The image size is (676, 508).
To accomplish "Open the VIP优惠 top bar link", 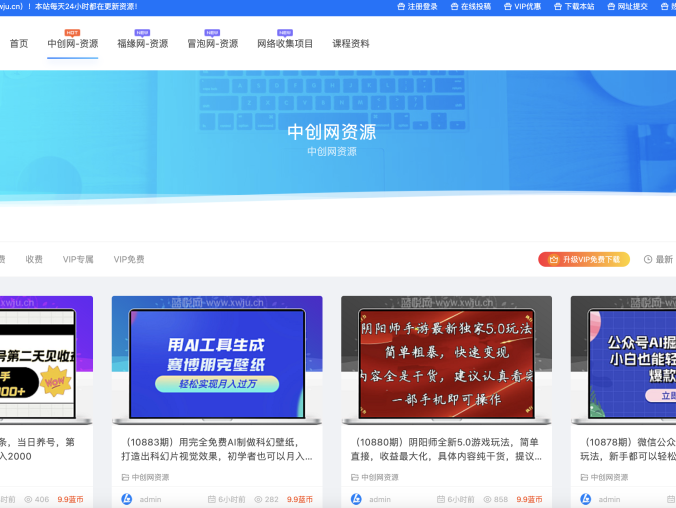I will 527,6.
